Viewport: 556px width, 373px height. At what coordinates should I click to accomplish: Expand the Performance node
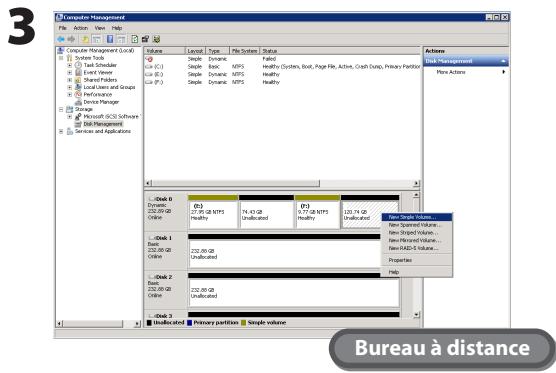pyautogui.click(x=70, y=95)
